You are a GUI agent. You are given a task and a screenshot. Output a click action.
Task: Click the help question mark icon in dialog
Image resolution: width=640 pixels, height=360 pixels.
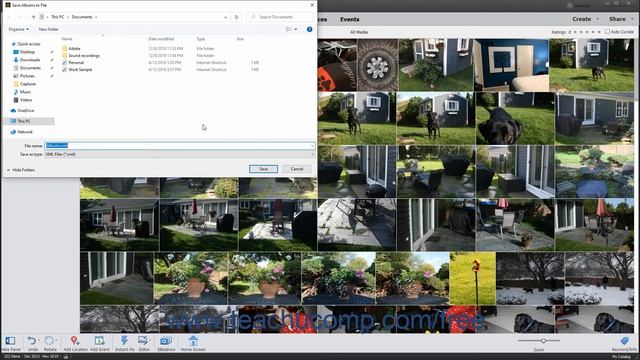click(309, 29)
